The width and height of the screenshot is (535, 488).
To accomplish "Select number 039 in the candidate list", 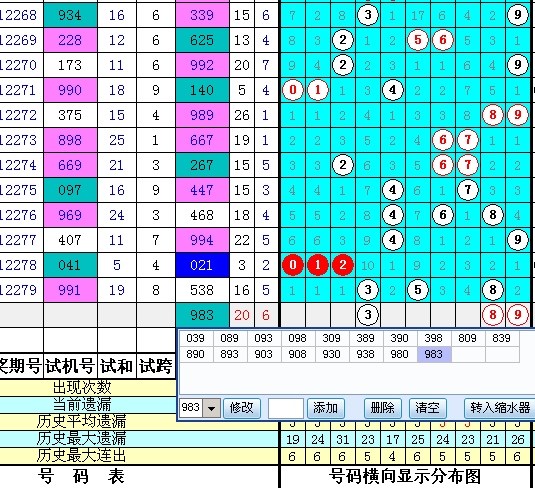I will [x=196, y=338].
